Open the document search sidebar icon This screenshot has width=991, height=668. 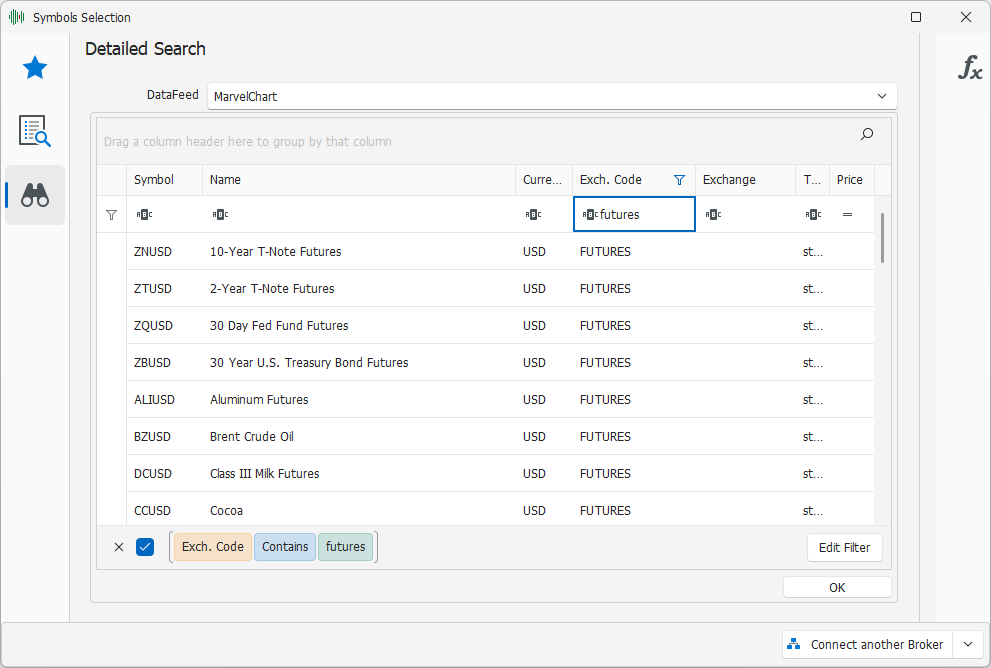pyautogui.click(x=35, y=131)
